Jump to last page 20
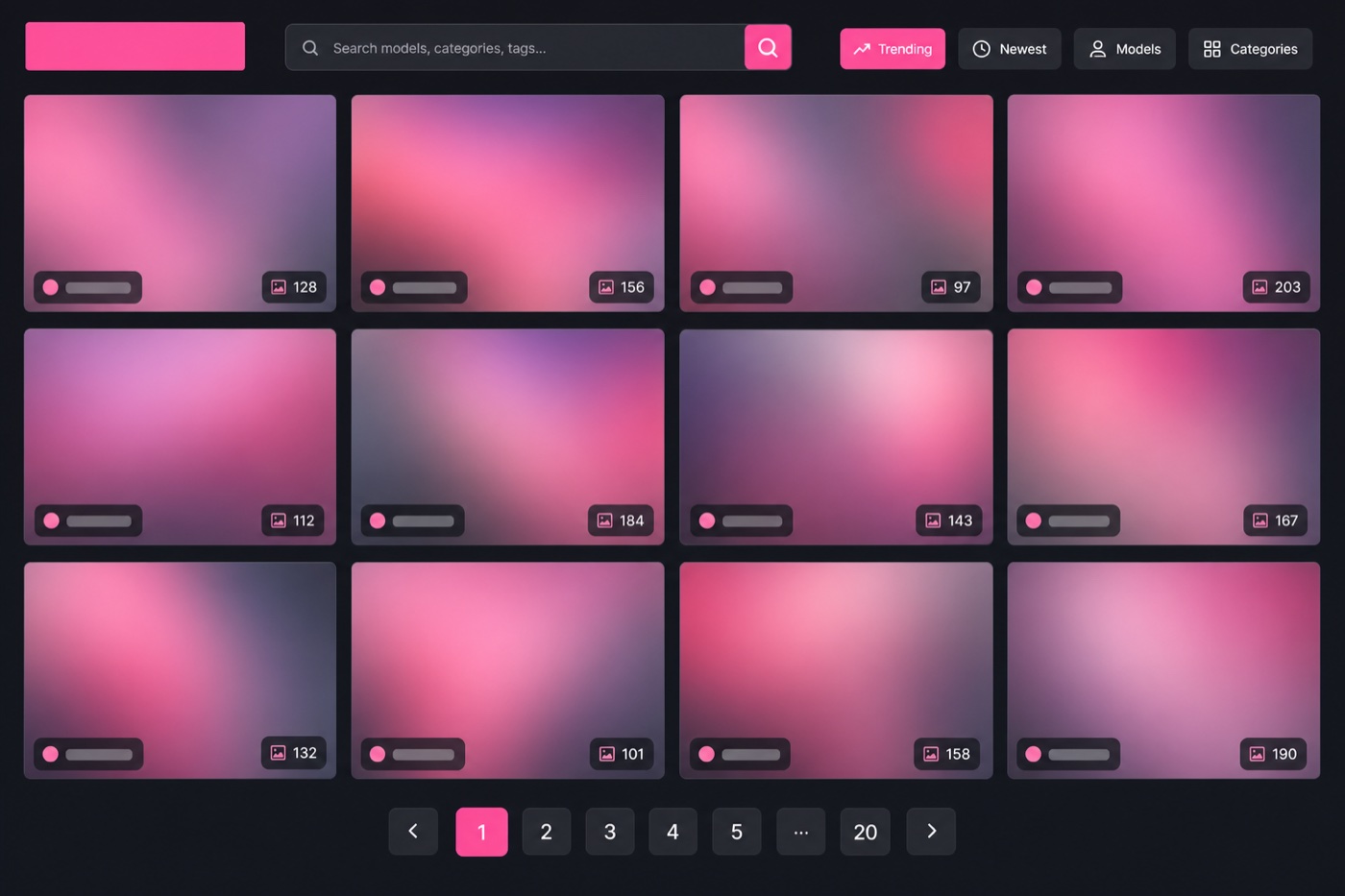This screenshot has width=1345, height=896. pyautogui.click(x=866, y=832)
